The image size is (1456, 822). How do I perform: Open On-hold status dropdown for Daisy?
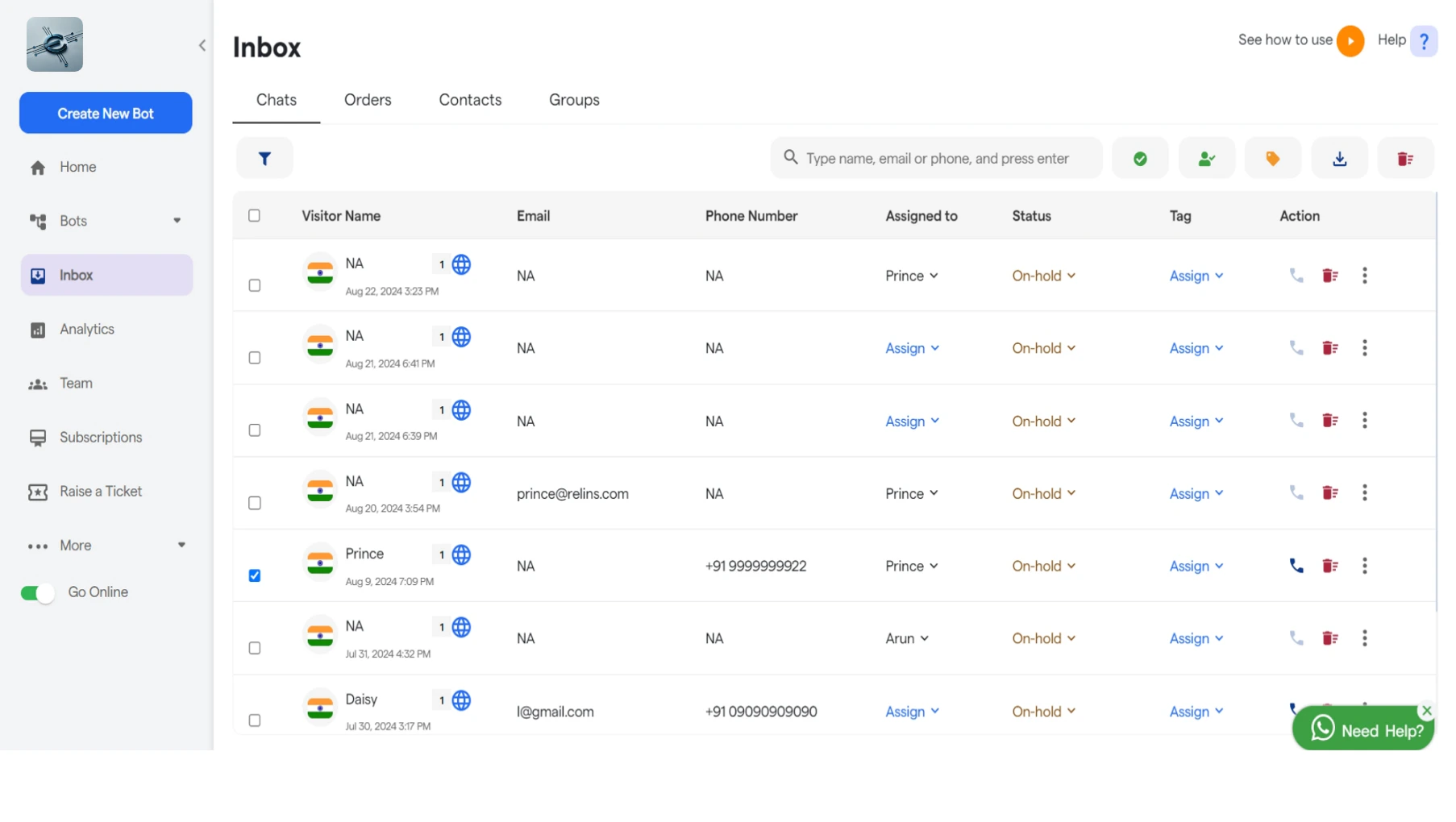[x=1043, y=712]
